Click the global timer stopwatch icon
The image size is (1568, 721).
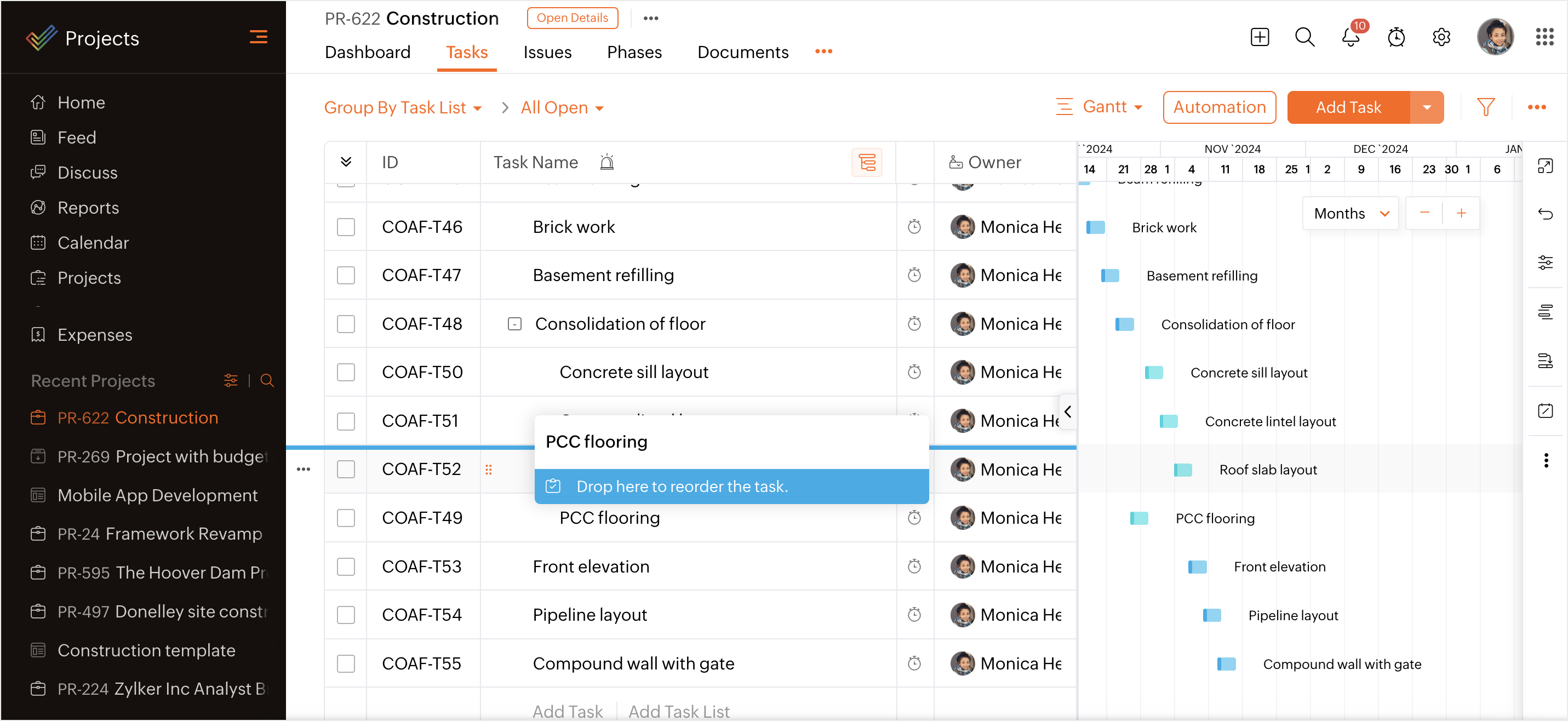point(1396,38)
